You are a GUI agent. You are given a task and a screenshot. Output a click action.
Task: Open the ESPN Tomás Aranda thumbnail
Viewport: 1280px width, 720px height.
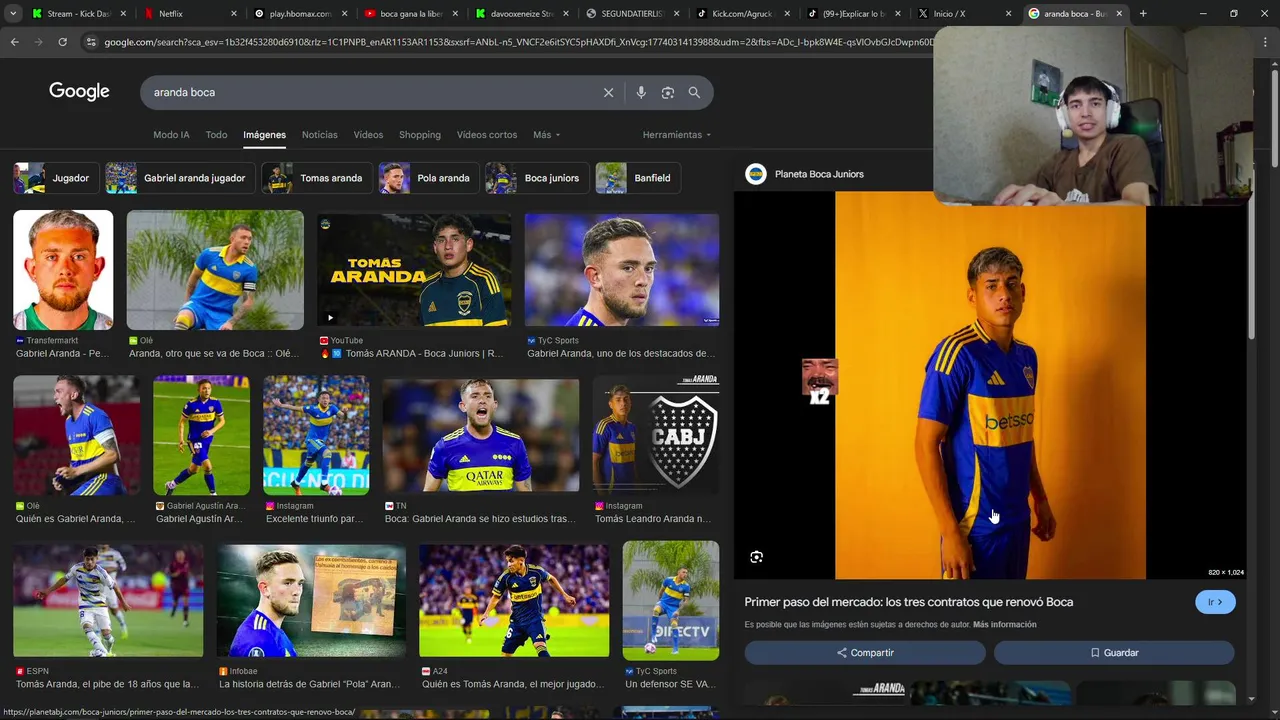coord(108,600)
